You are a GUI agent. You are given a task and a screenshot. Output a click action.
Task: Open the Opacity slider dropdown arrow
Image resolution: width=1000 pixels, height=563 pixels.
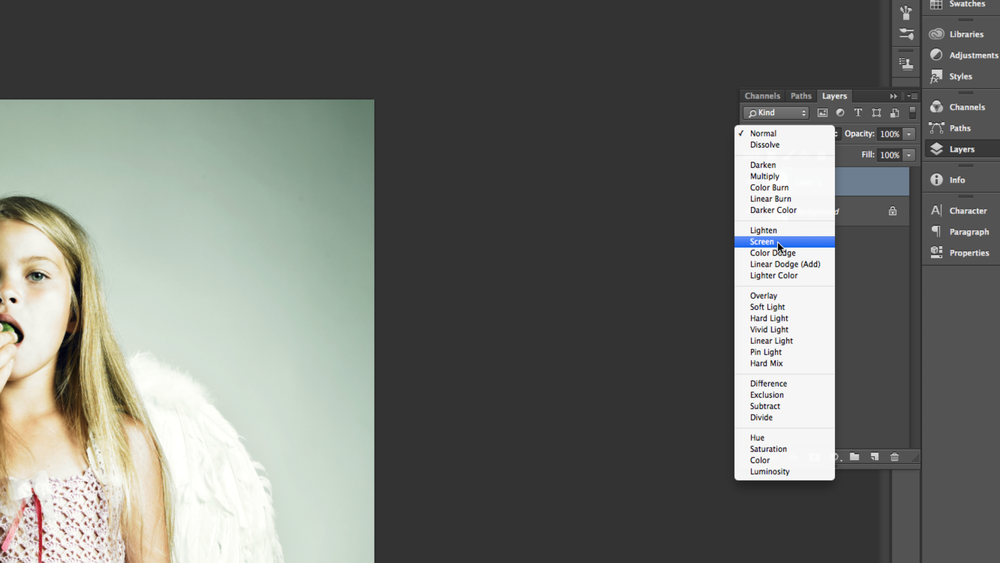pos(909,134)
